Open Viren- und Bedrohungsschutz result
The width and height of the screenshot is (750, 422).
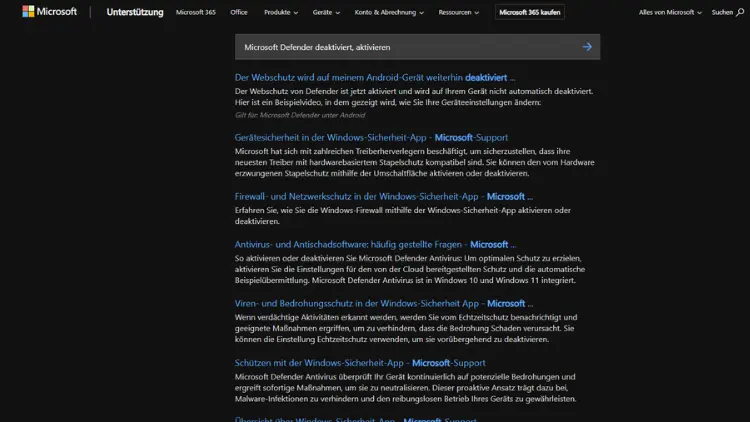click(x=384, y=303)
